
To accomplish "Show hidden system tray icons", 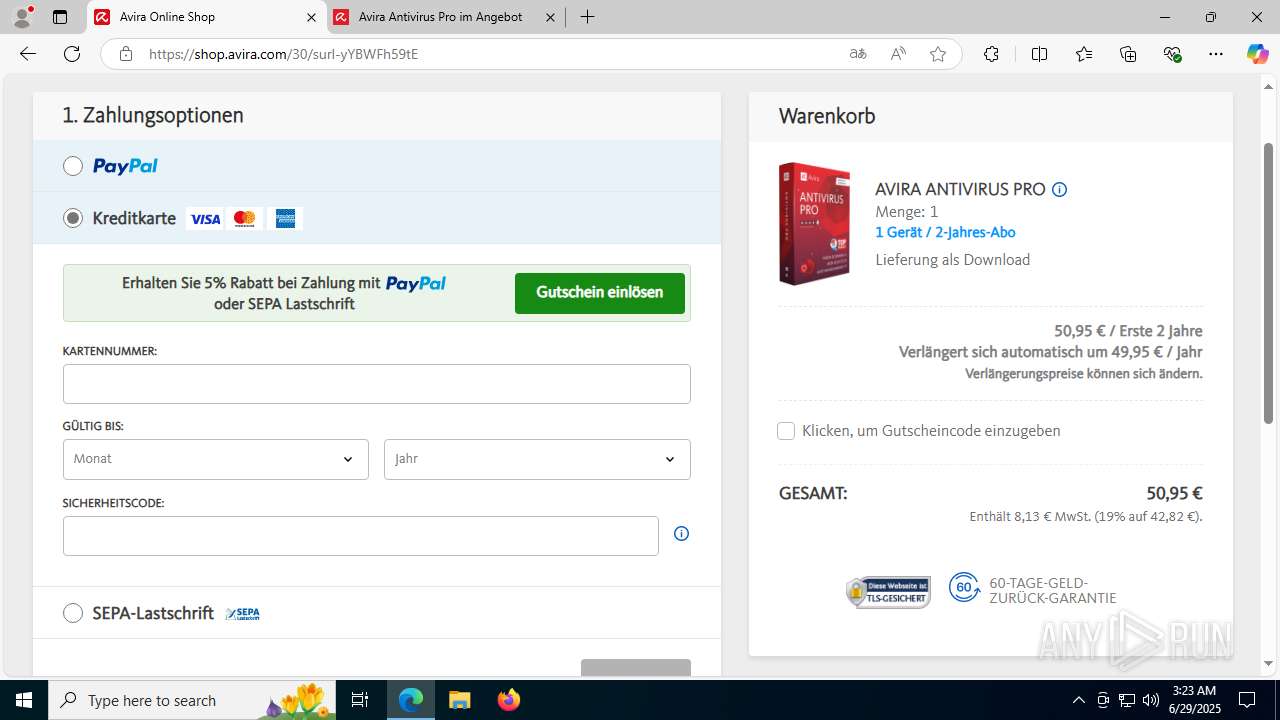I will (x=1078, y=700).
